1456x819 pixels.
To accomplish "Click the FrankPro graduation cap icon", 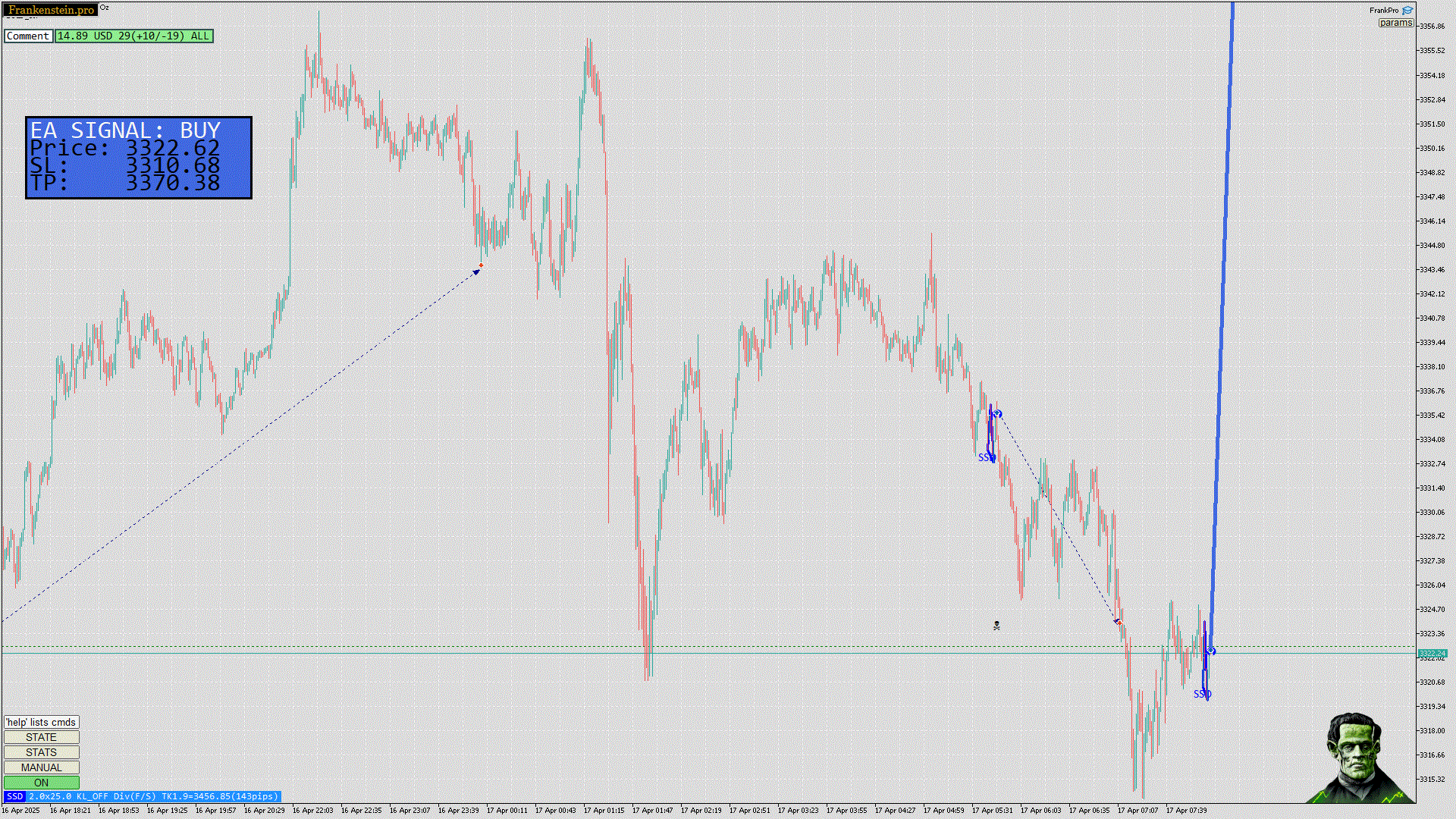I will tap(1407, 11).
